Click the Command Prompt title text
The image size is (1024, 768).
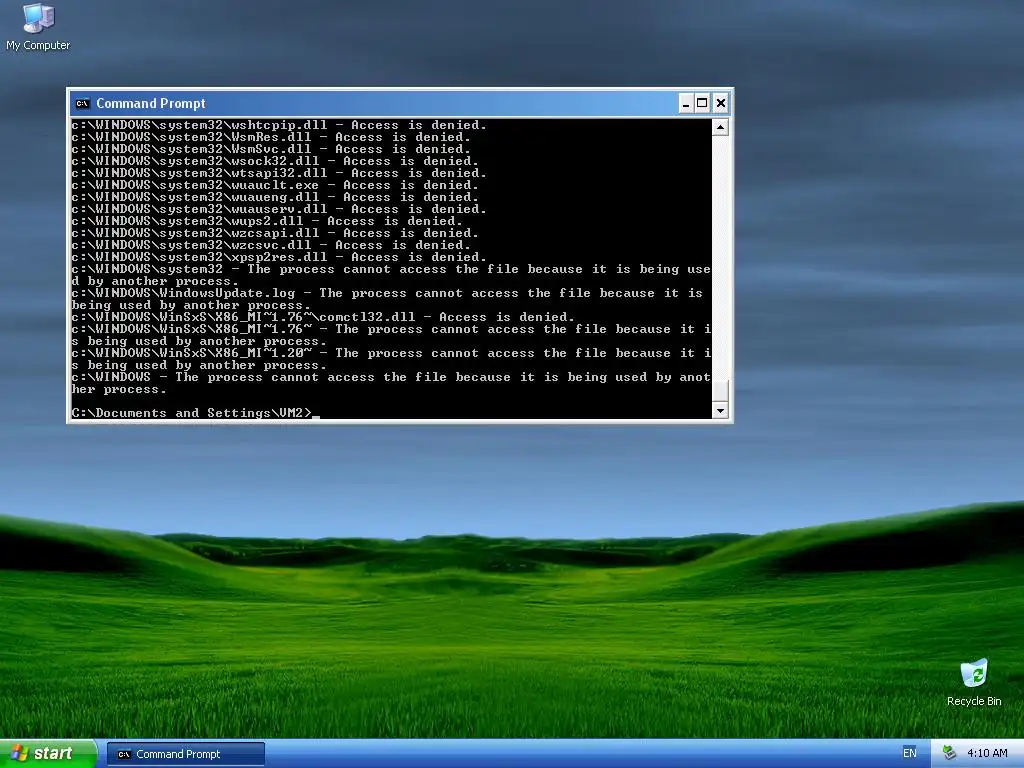pos(151,103)
